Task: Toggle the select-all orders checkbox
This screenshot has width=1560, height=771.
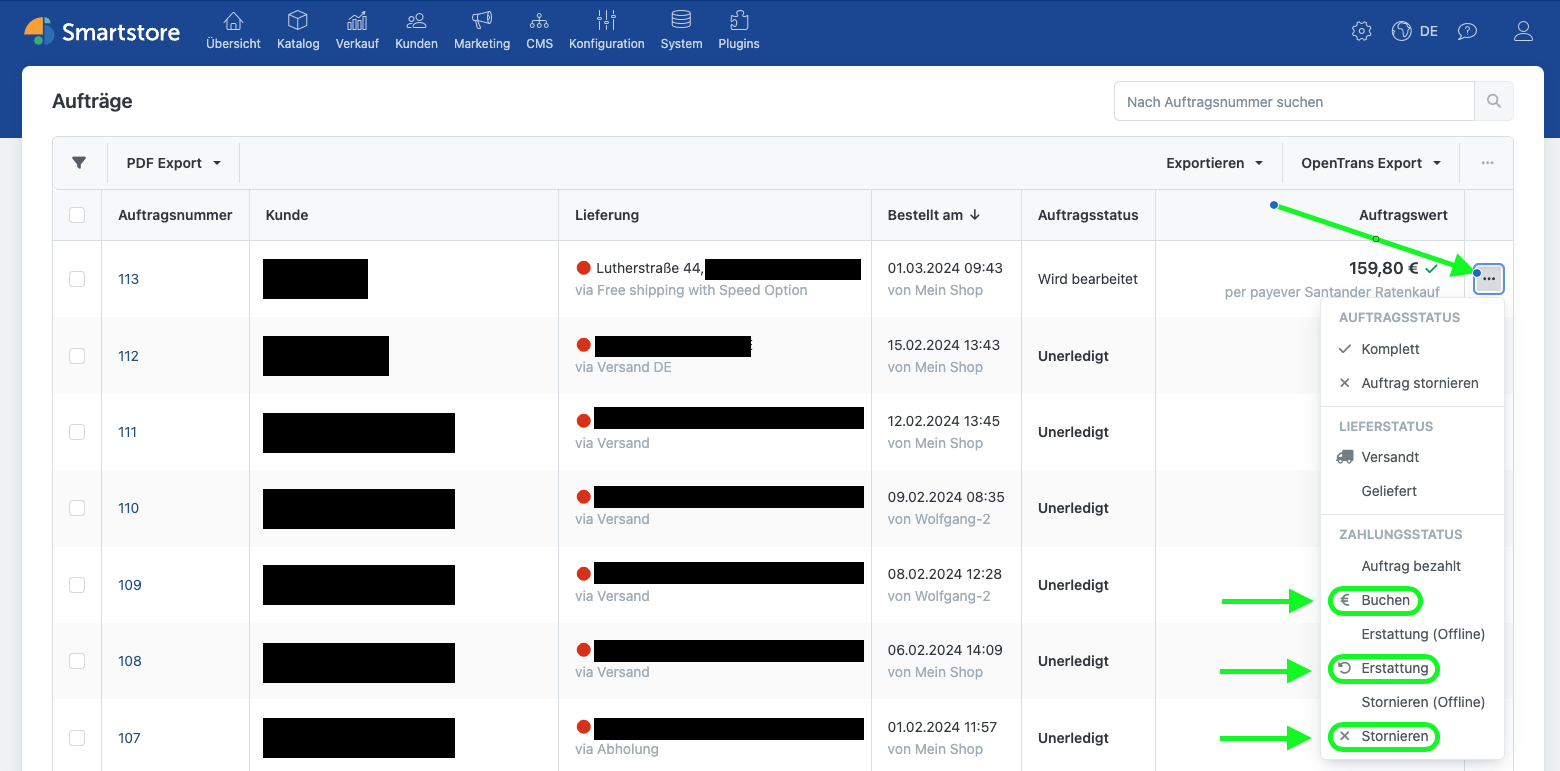Action: coord(77,215)
